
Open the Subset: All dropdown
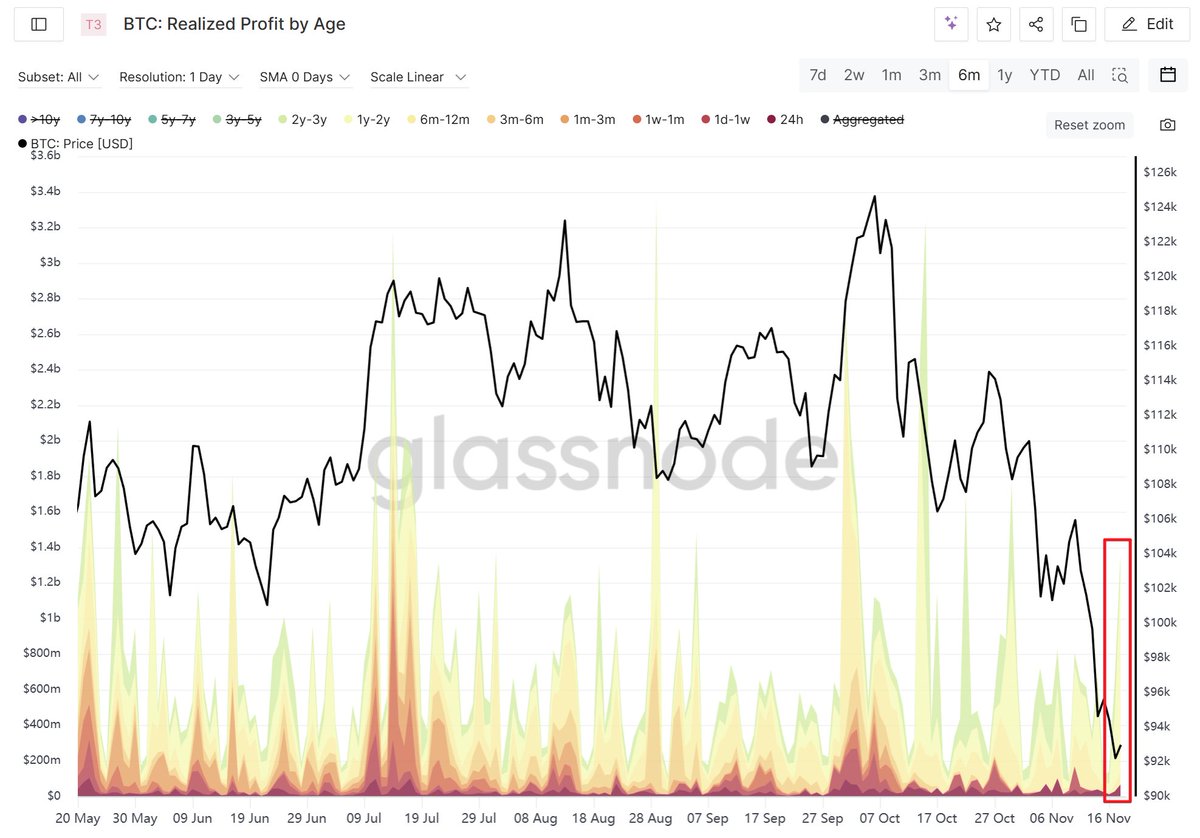coord(59,77)
